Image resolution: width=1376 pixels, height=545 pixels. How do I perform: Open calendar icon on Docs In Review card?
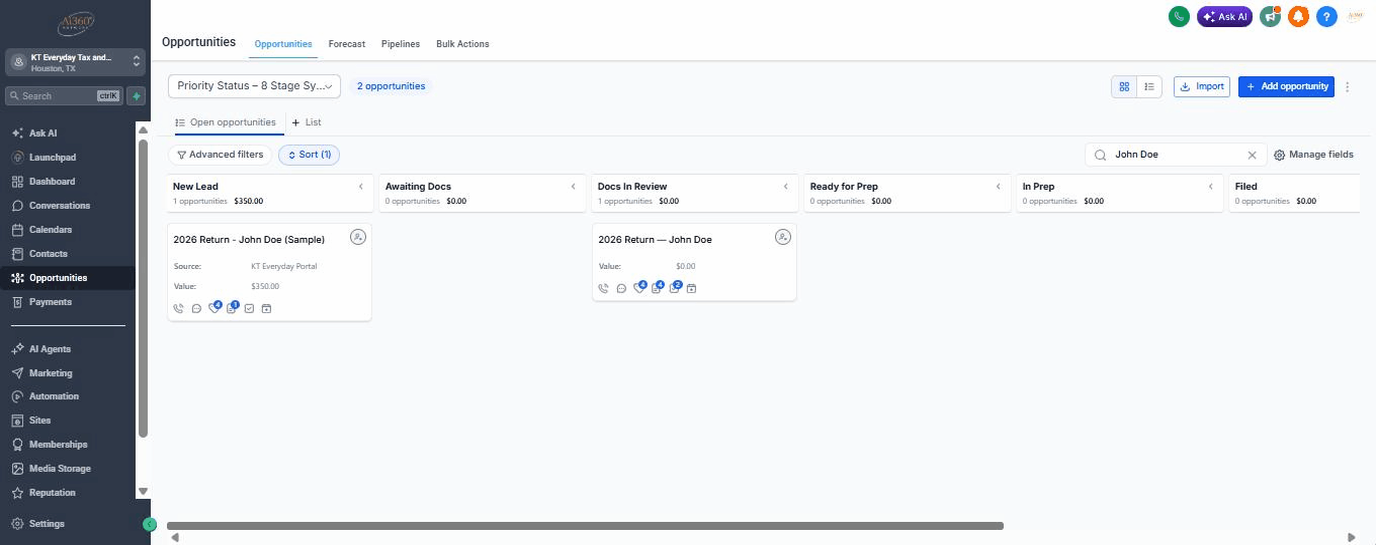pyautogui.click(x=691, y=288)
